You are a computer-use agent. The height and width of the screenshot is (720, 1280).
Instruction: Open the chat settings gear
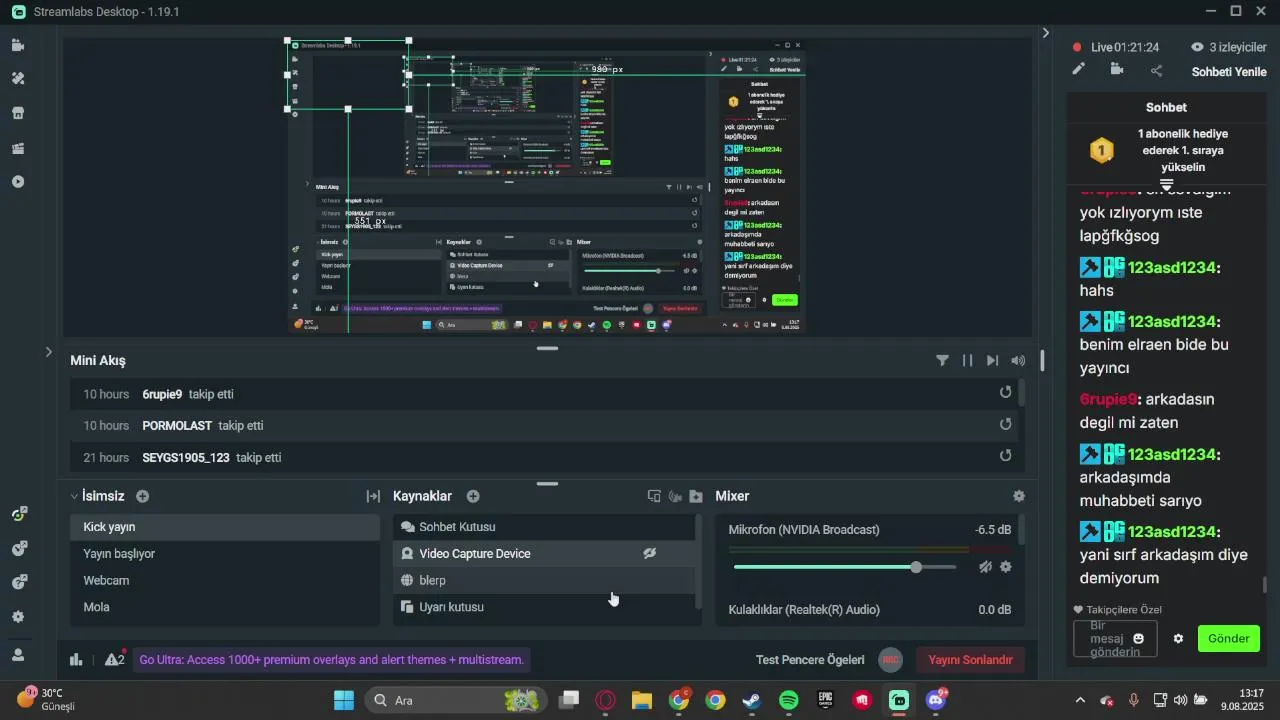point(1178,638)
